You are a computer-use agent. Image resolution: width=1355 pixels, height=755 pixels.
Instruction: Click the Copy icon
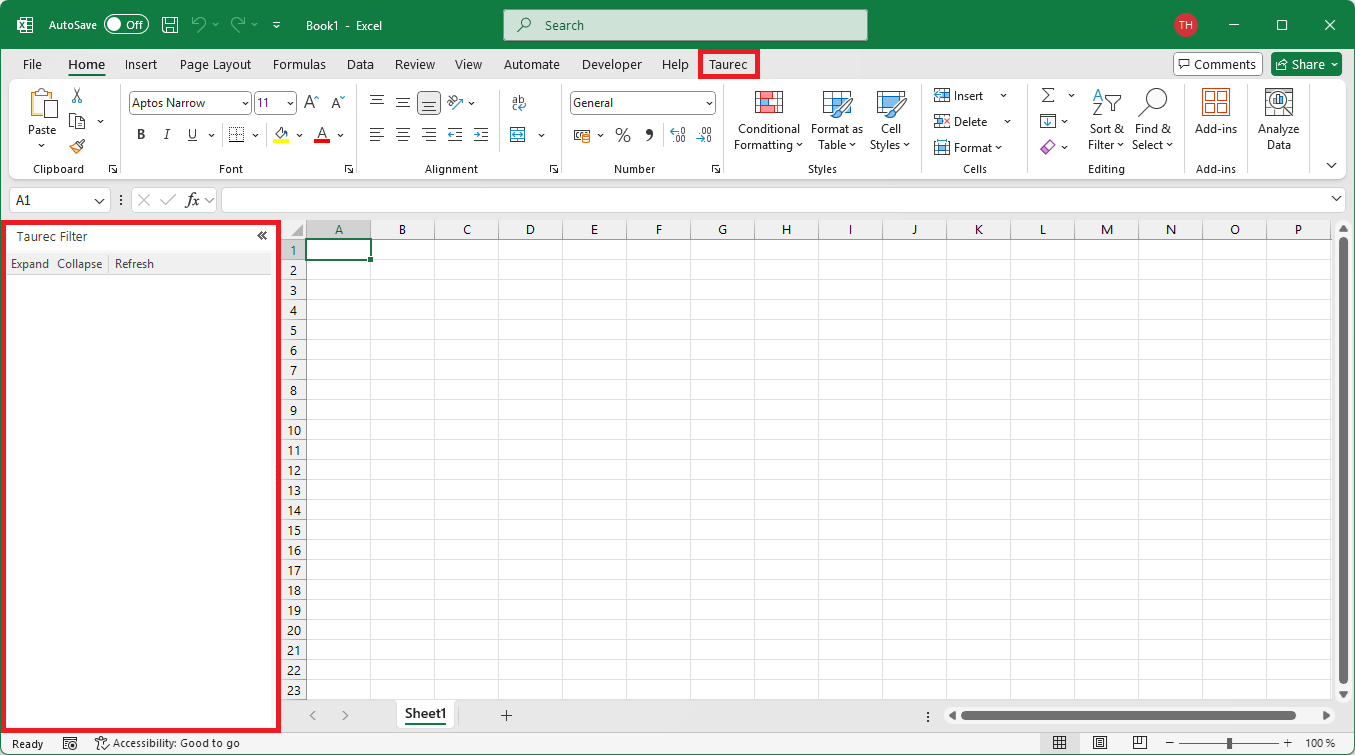[x=77, y=121]
